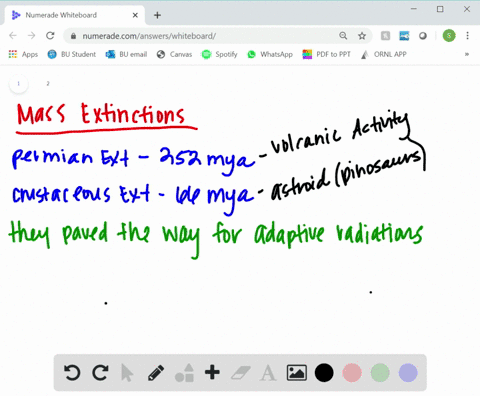Reload the current page

point(50,36)
